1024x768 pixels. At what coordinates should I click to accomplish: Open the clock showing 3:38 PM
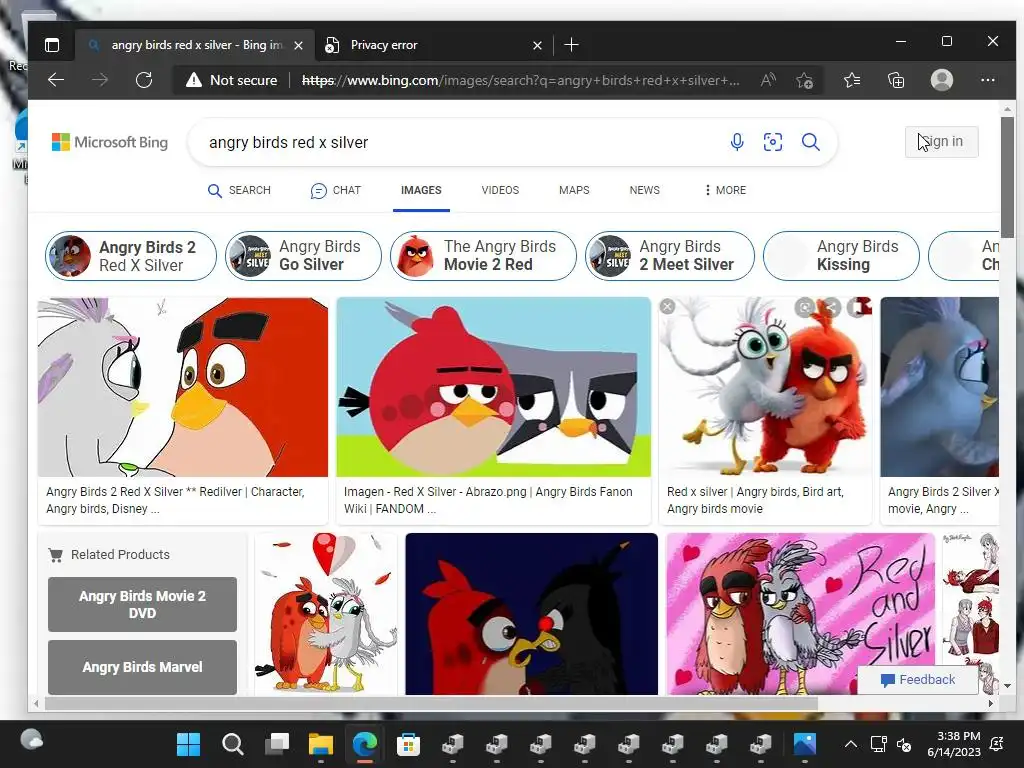tap(954, 744)
